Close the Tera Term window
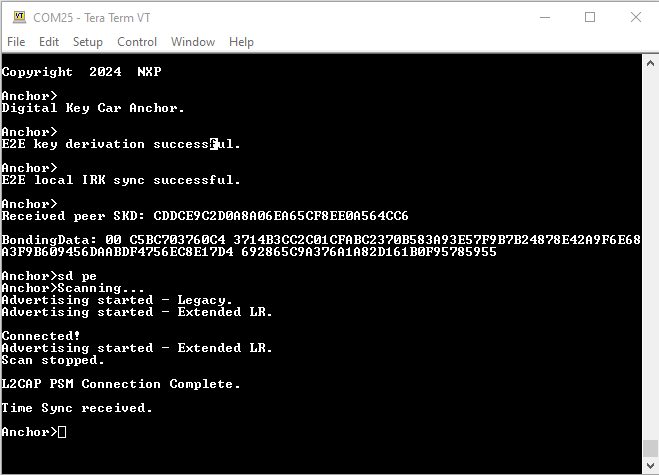659x475 pixels. pyautogui.click(x=636, y=17)
